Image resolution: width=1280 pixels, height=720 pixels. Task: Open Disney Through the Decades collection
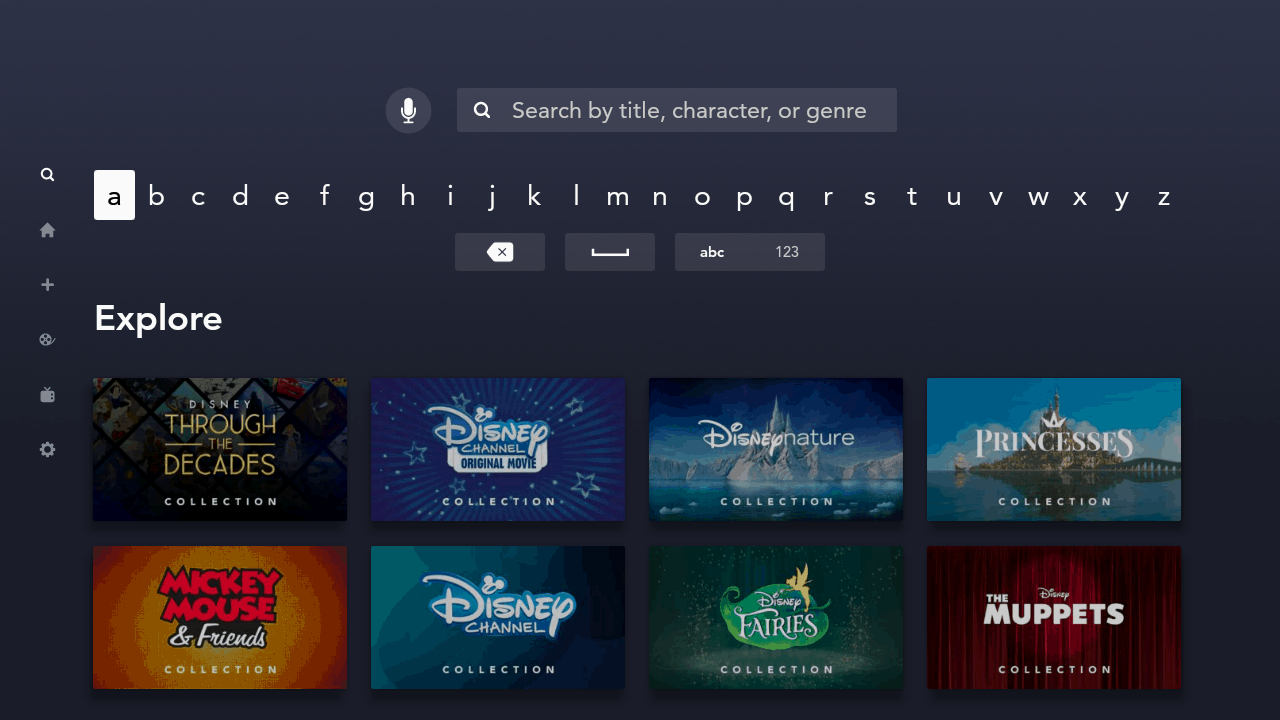[x=220, y=449]
